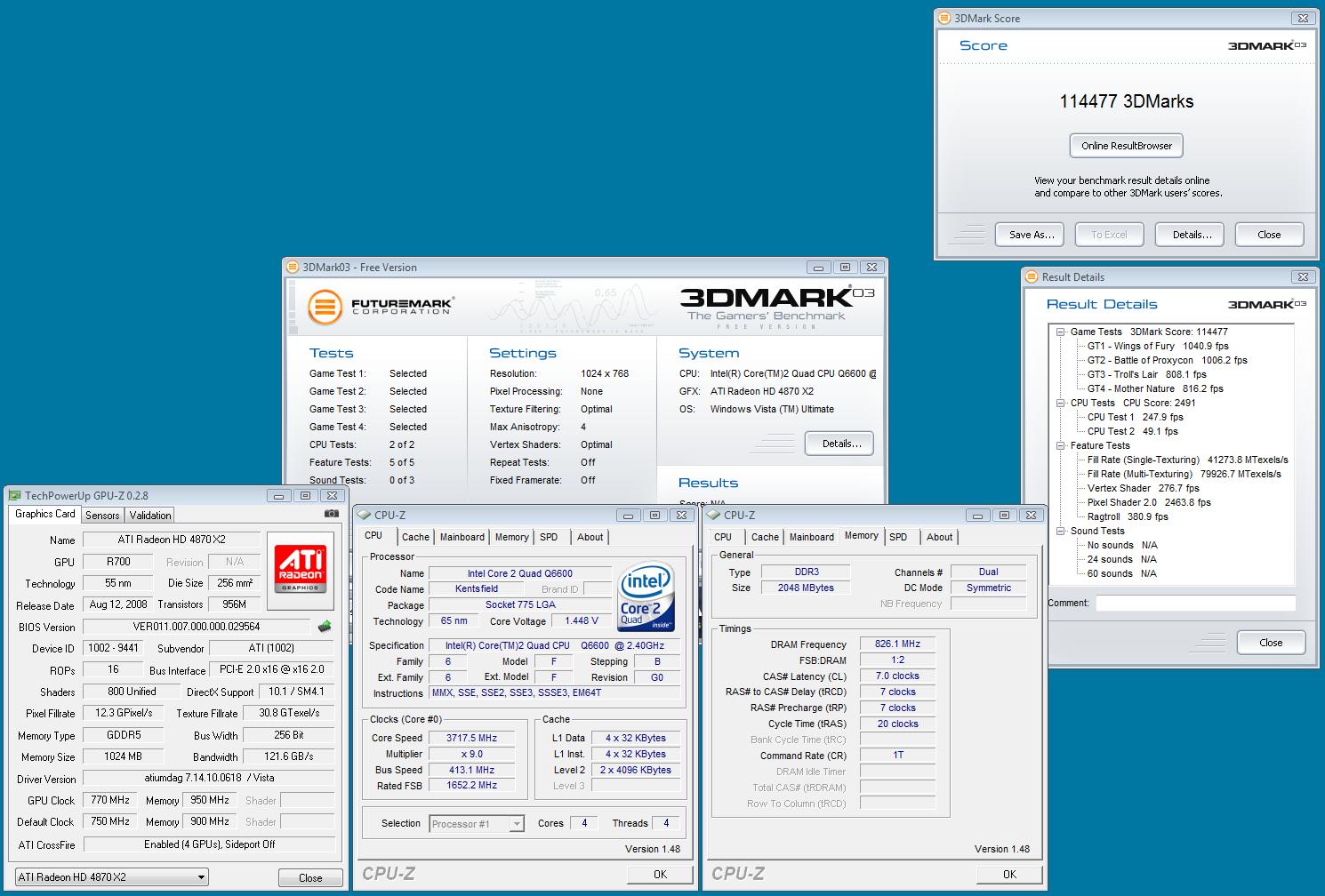The image size is (1325, 896).
Task: Select GT4 - Mother Nature result row
Action: [1155, 388]
